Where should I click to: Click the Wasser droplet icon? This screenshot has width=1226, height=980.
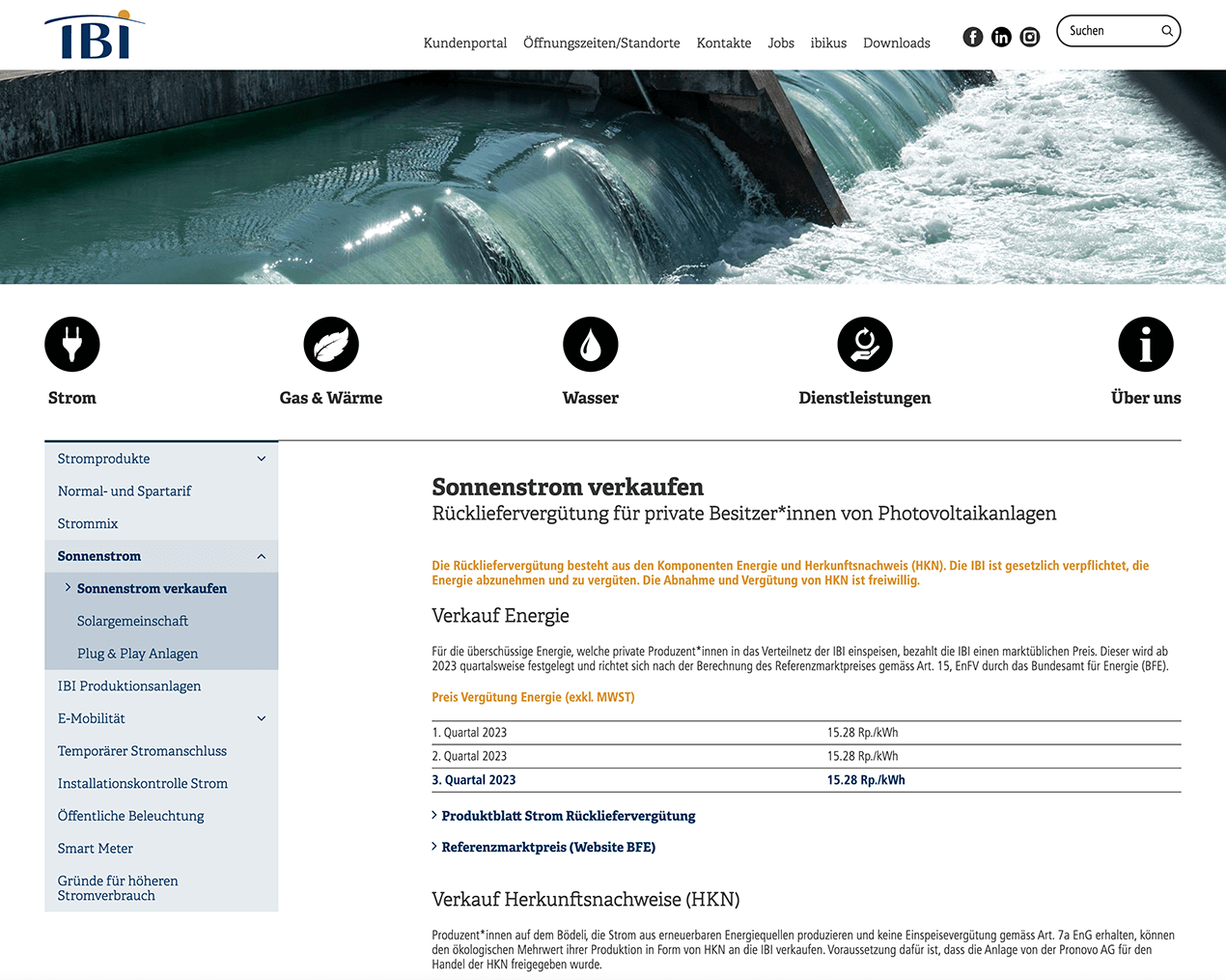coord(591,345)
